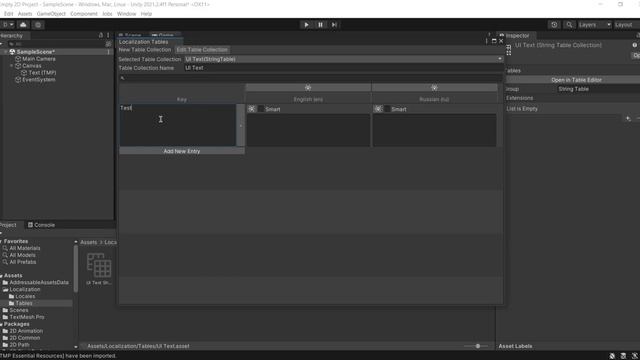Click the toolbar search magnifier icon
Screen dimensions: 640x360
click(x=569, y=25)
